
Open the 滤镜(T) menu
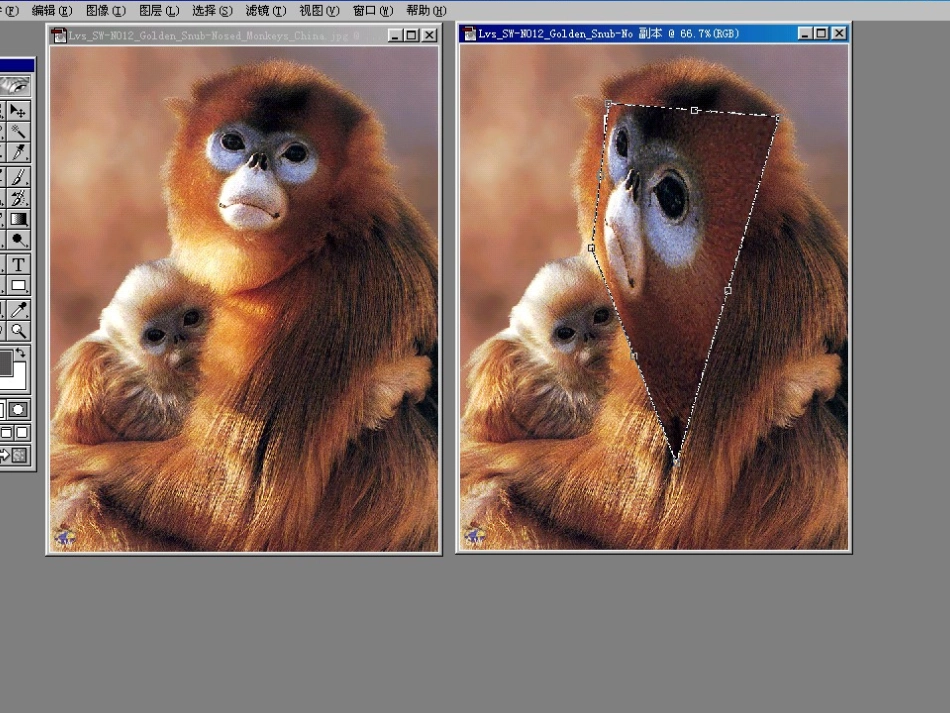(265, 10)
